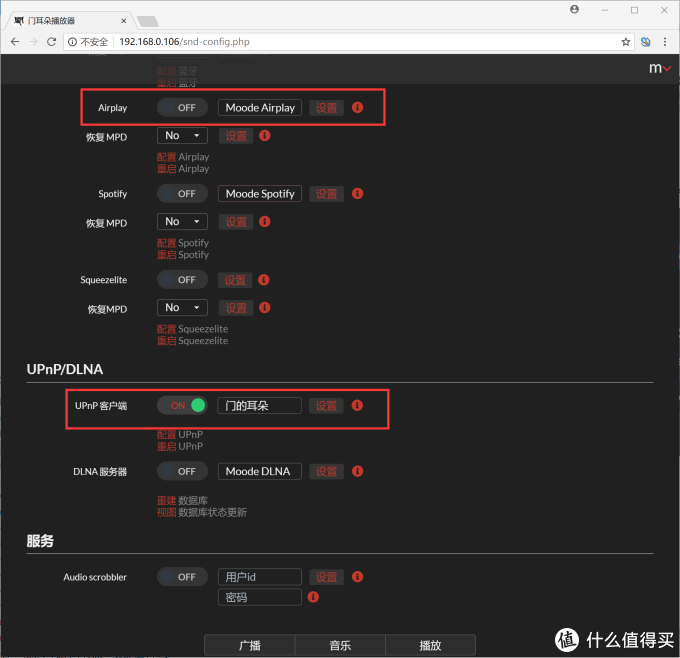Click 设置 for 恢复 MPD under Spotify

pyautogui.click(x=236, y=222)
